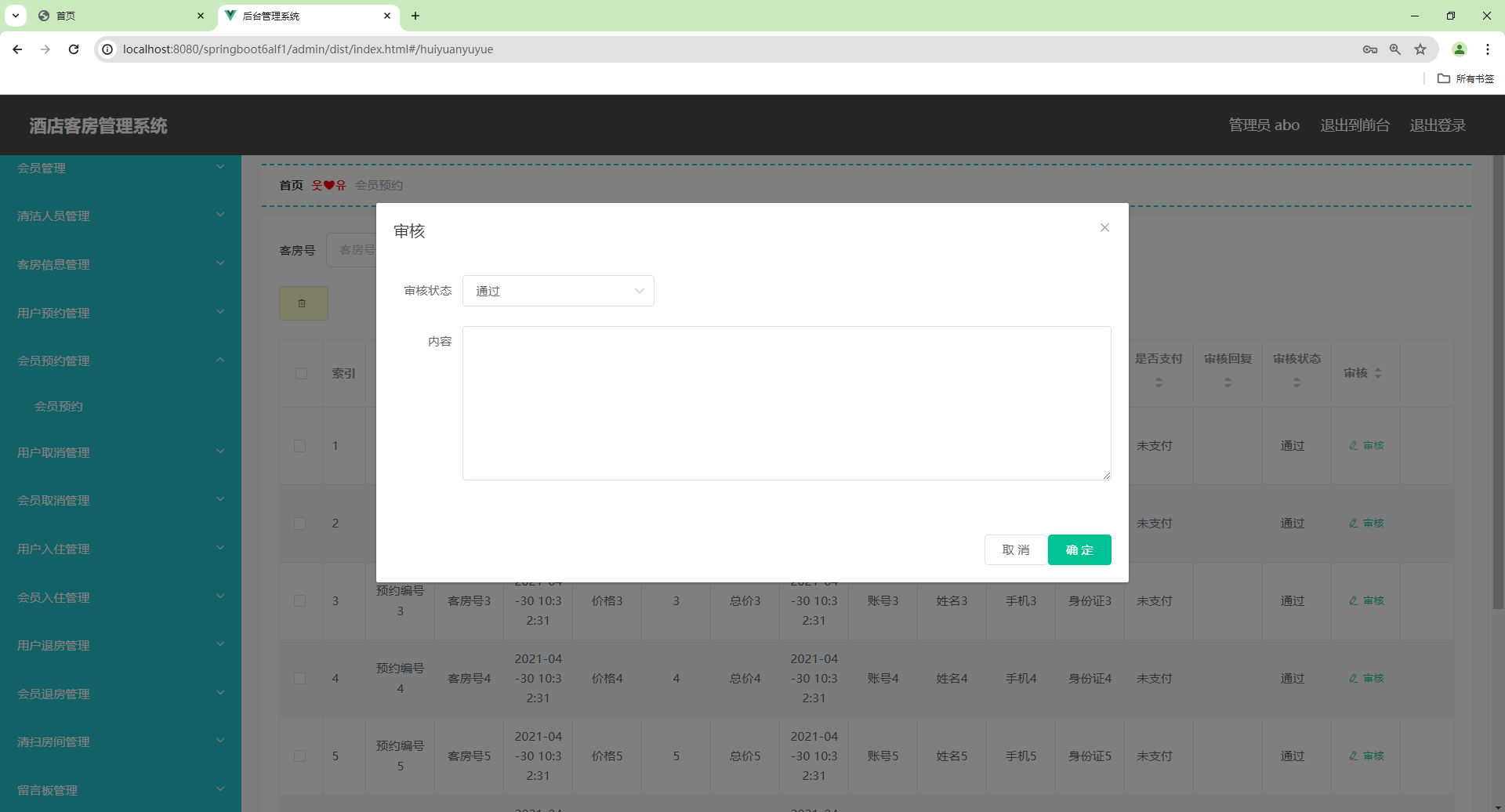Close the 审核 dialog with the X icon
This screenshot has width=1505, height=812.
[x=1104, y=227]
